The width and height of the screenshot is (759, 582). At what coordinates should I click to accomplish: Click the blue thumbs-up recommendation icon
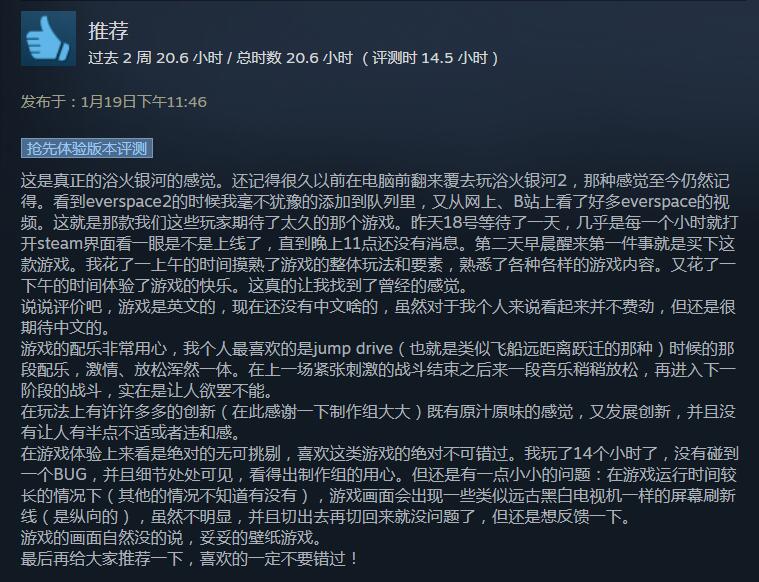(x=48, y=39)
